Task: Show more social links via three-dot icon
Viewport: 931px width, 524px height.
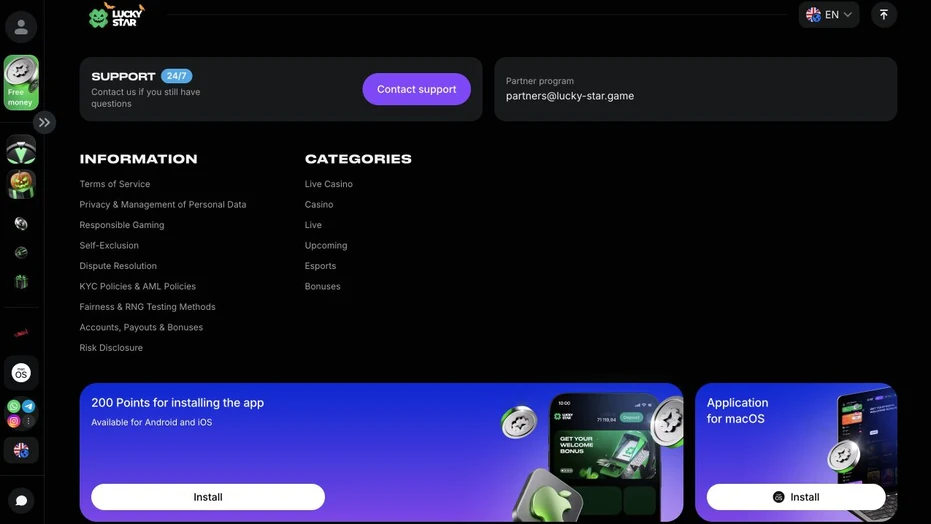Action: tap(28, 421)
